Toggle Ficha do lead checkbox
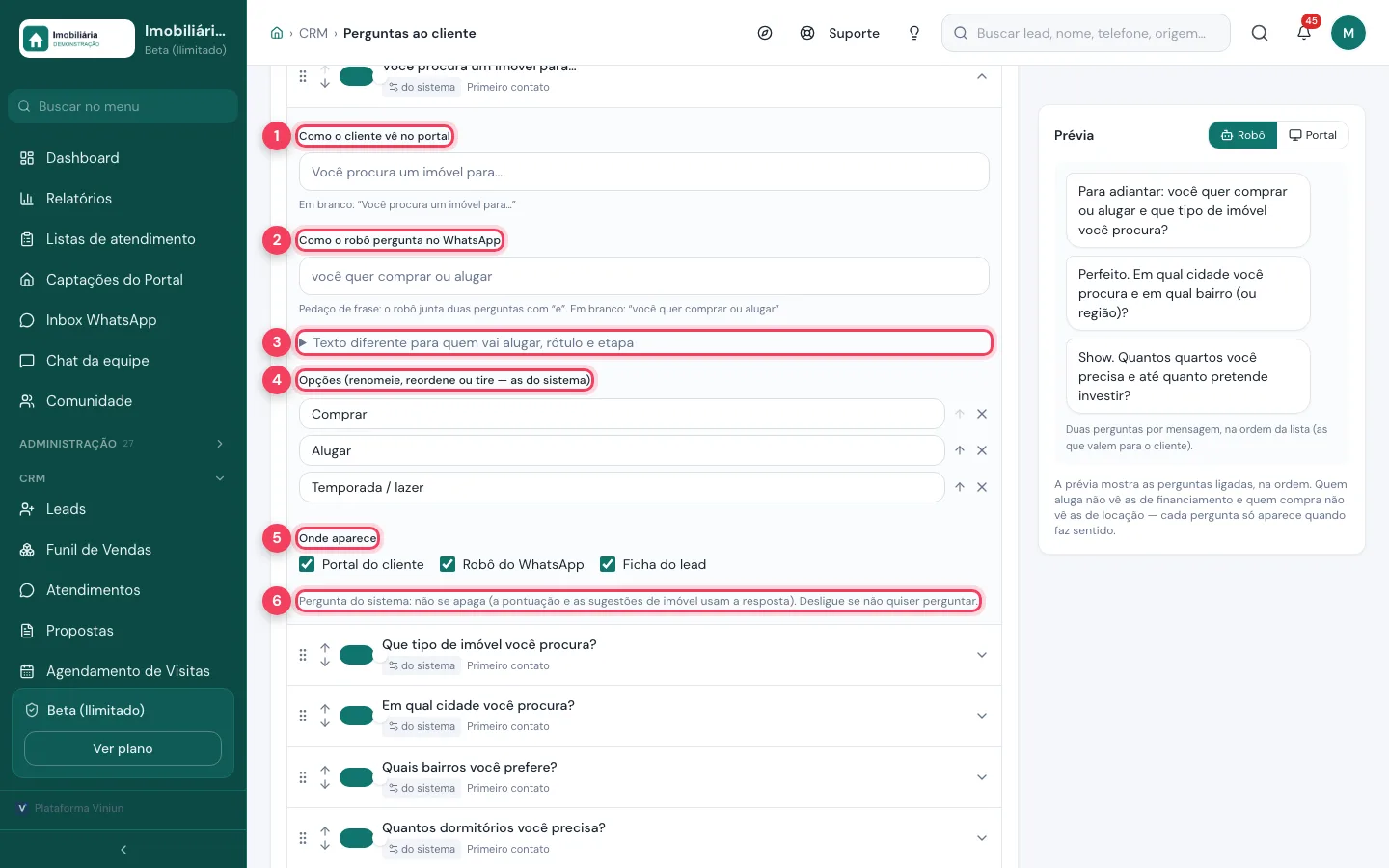Image resolution: width=1389 pixels, height=868 pixels. [608, 564]
